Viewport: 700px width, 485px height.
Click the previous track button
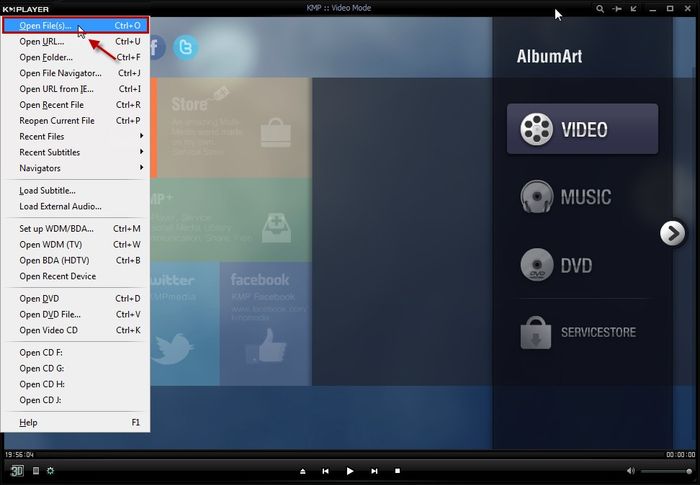(325, 471)
